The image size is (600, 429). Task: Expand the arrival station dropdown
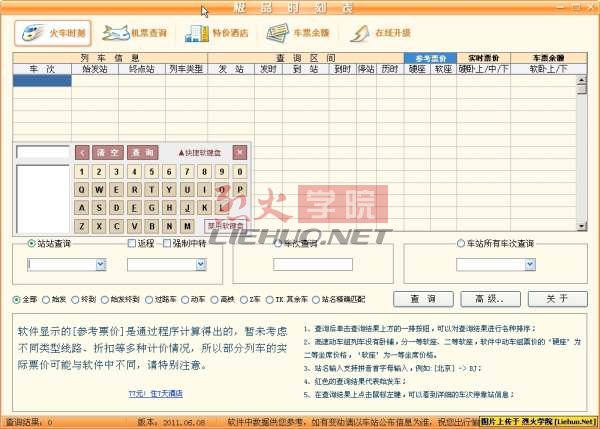click(x=200, y=265)
